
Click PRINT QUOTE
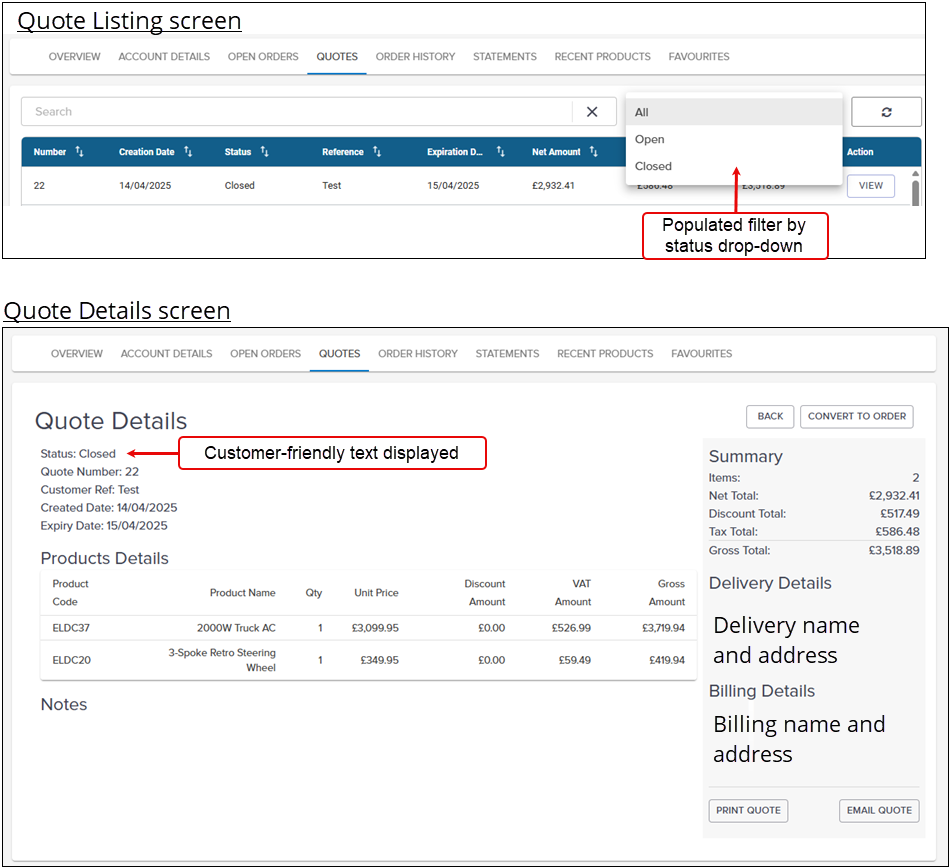[748, 811]
